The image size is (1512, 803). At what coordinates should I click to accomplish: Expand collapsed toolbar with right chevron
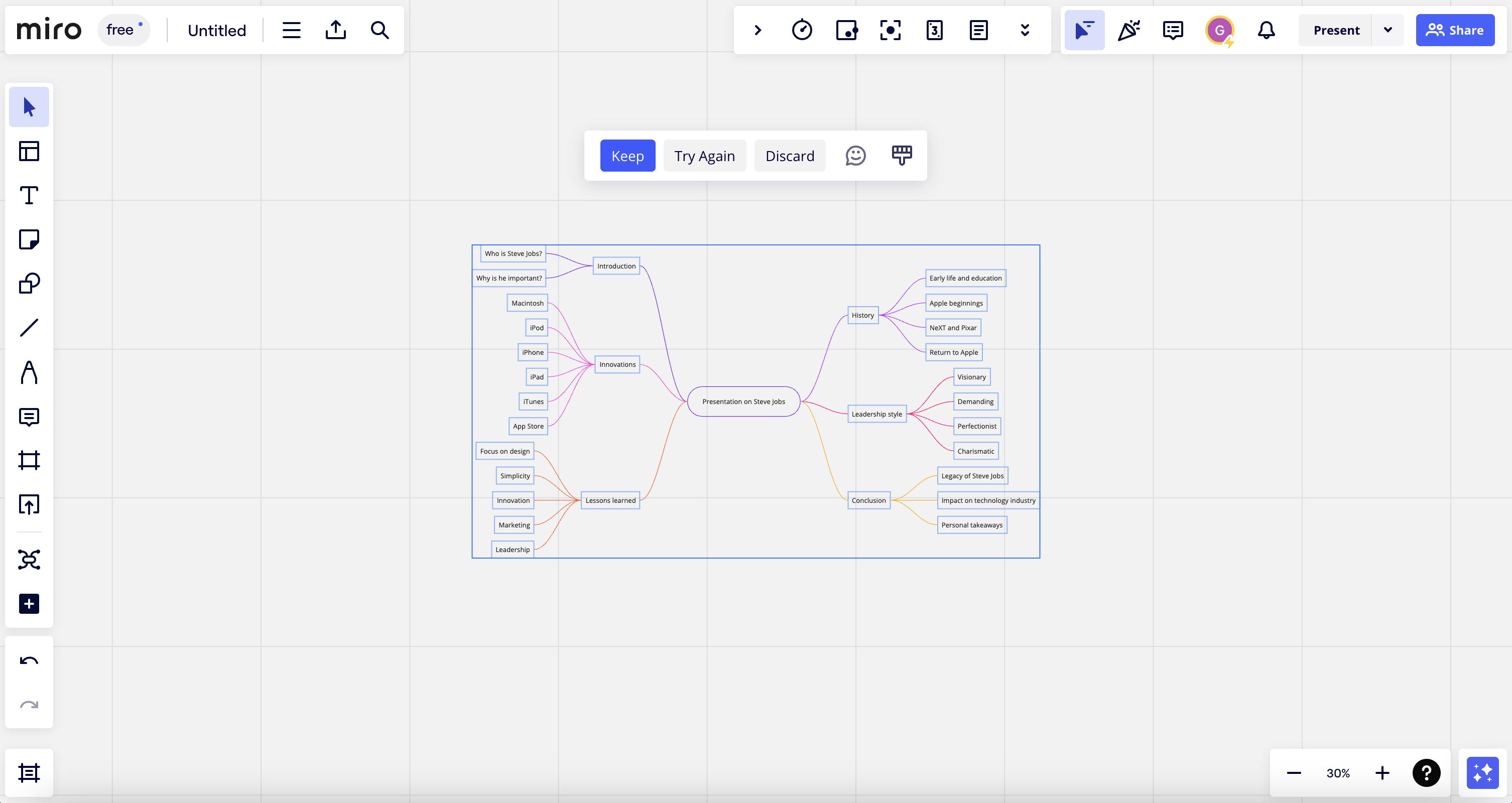tap(758, 30)
